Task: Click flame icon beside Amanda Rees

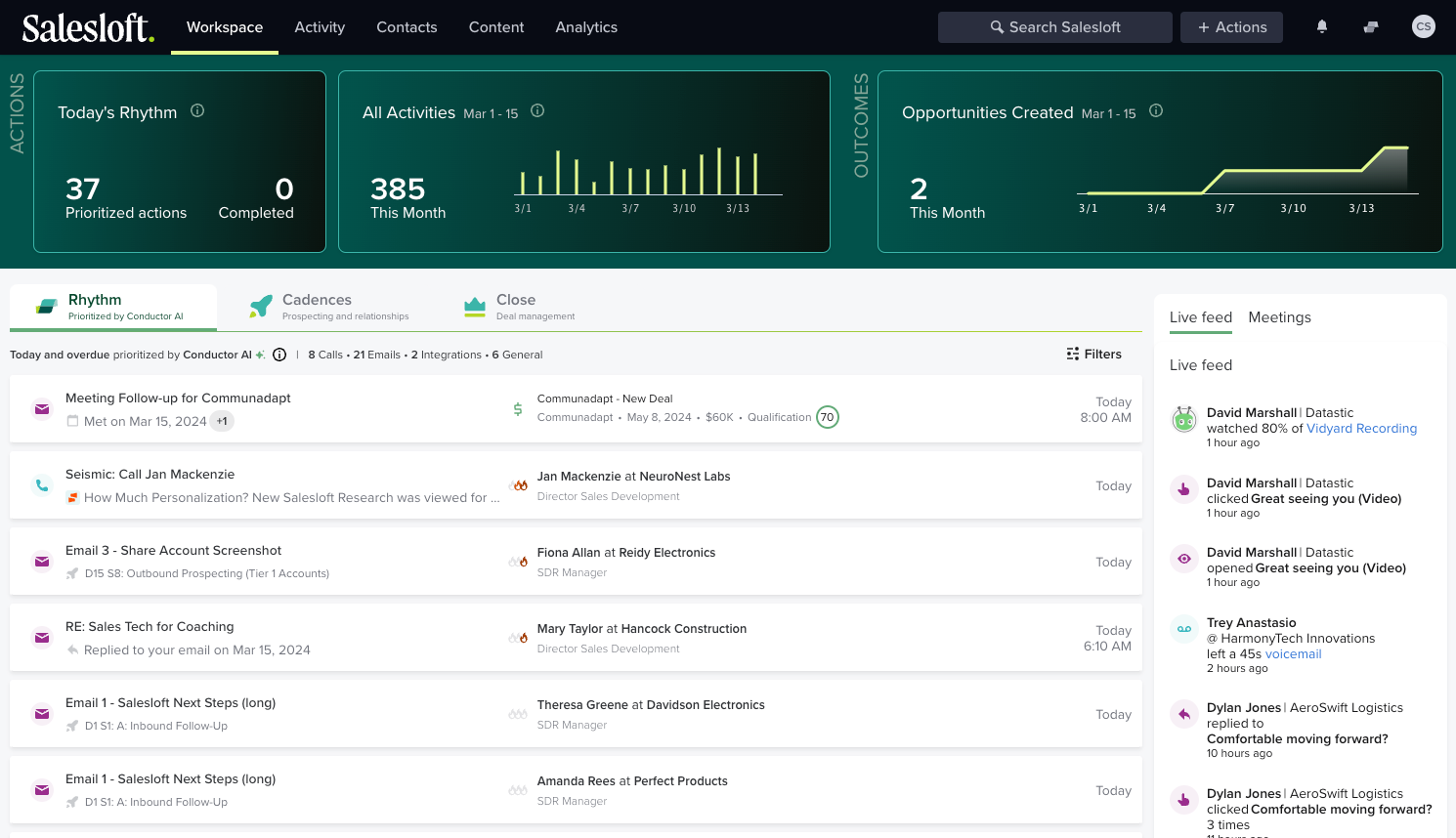Action: (x=518, y=790)
